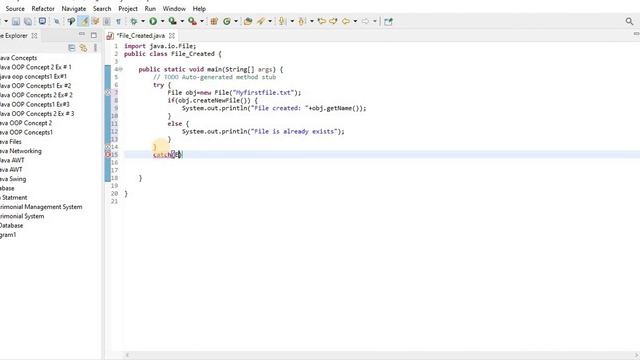
Task: Select the Java Swing project
Action: (x=13, y=179)
